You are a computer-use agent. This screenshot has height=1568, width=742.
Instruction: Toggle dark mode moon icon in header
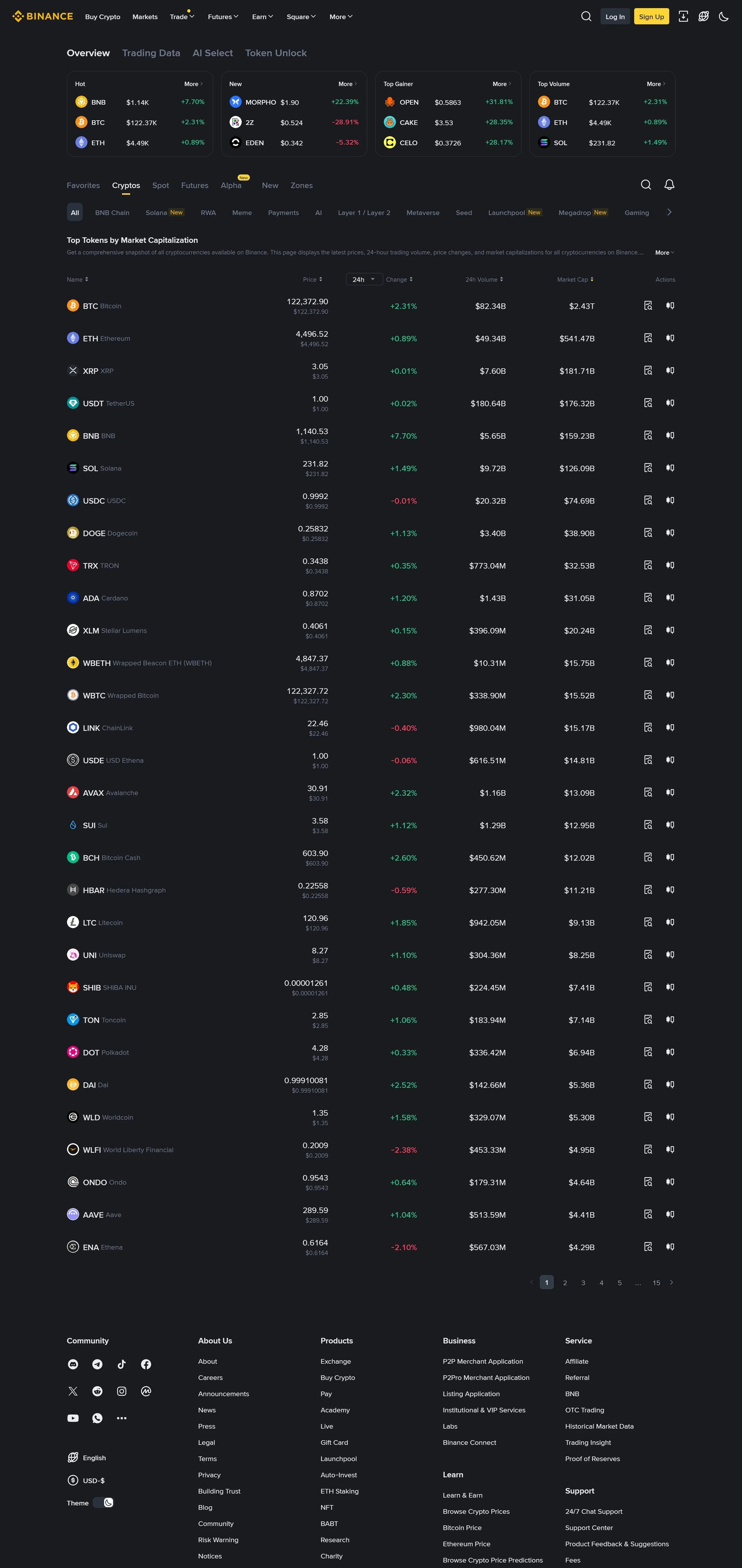coord(723,17)
